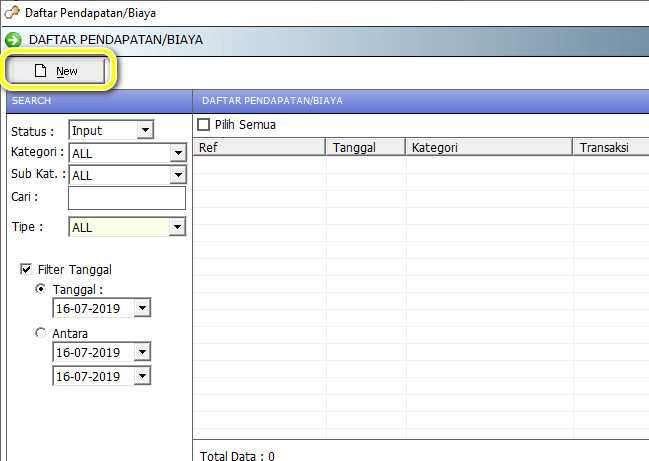The width and height of the screenshot is (649, 461).
Task: Click the green arrow icon in header
Action: coord(13,40)
